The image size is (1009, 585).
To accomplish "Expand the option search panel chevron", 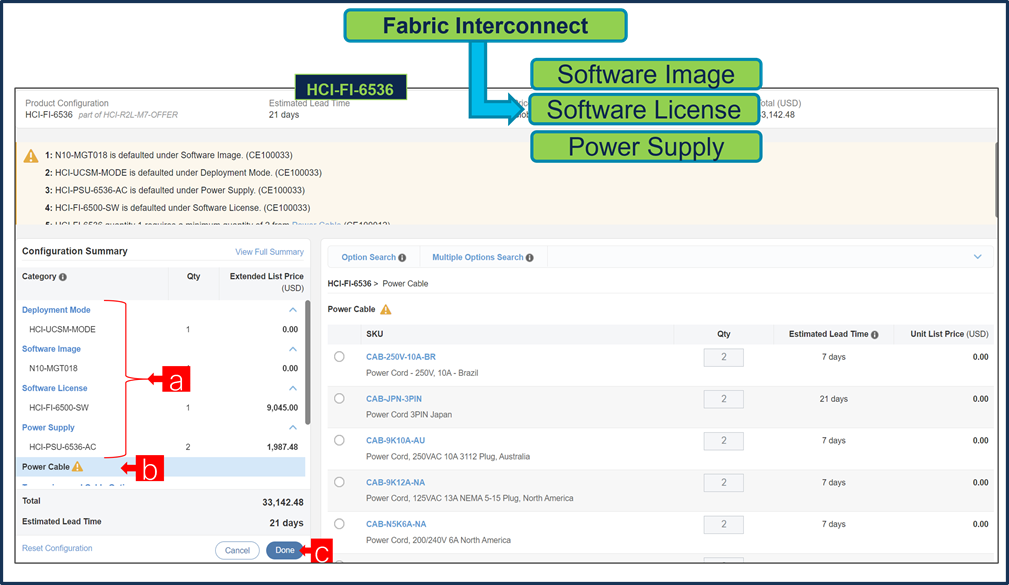I will tap(977, 257).
